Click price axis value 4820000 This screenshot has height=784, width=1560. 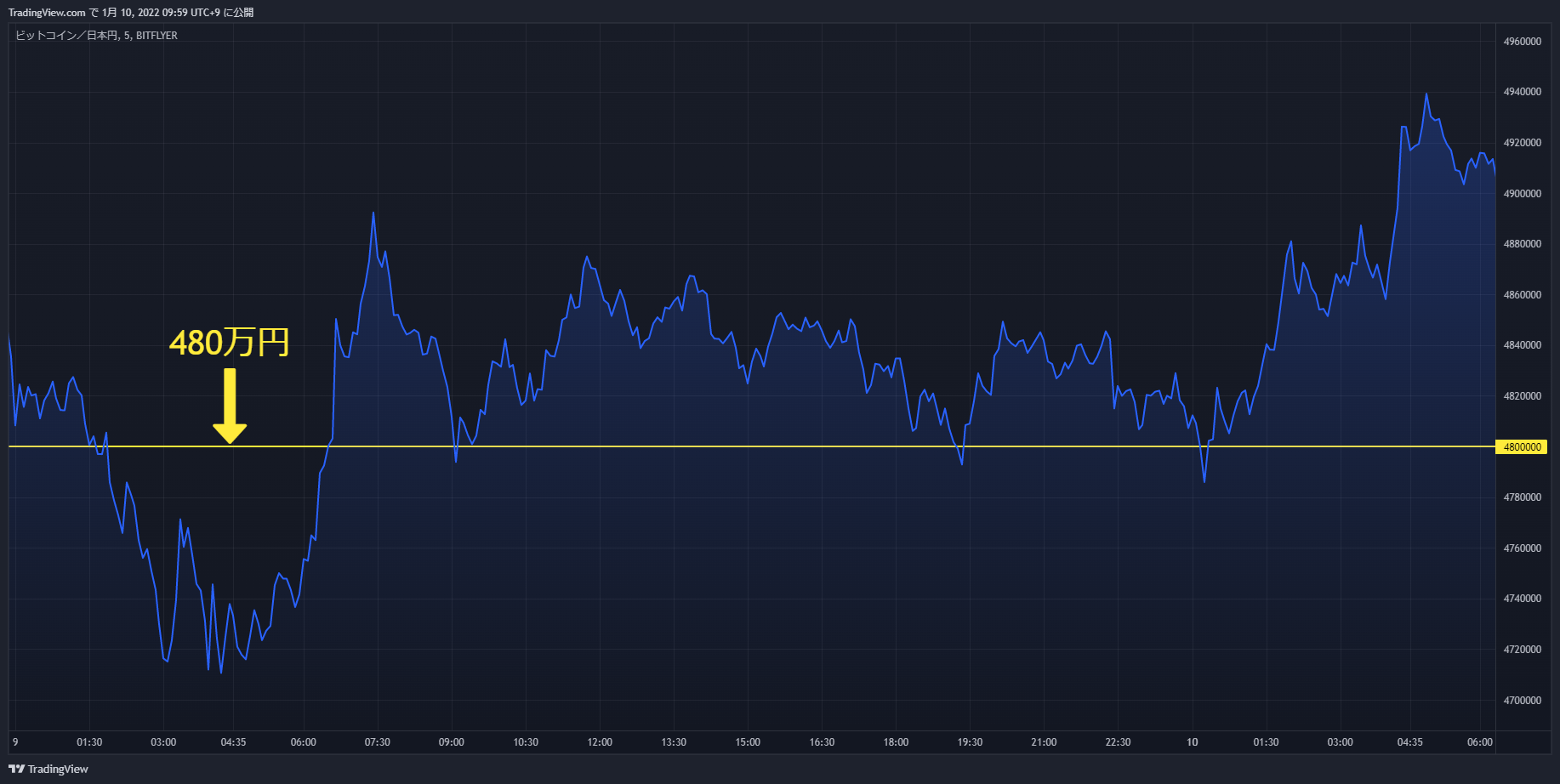(x=1523, y=396)
